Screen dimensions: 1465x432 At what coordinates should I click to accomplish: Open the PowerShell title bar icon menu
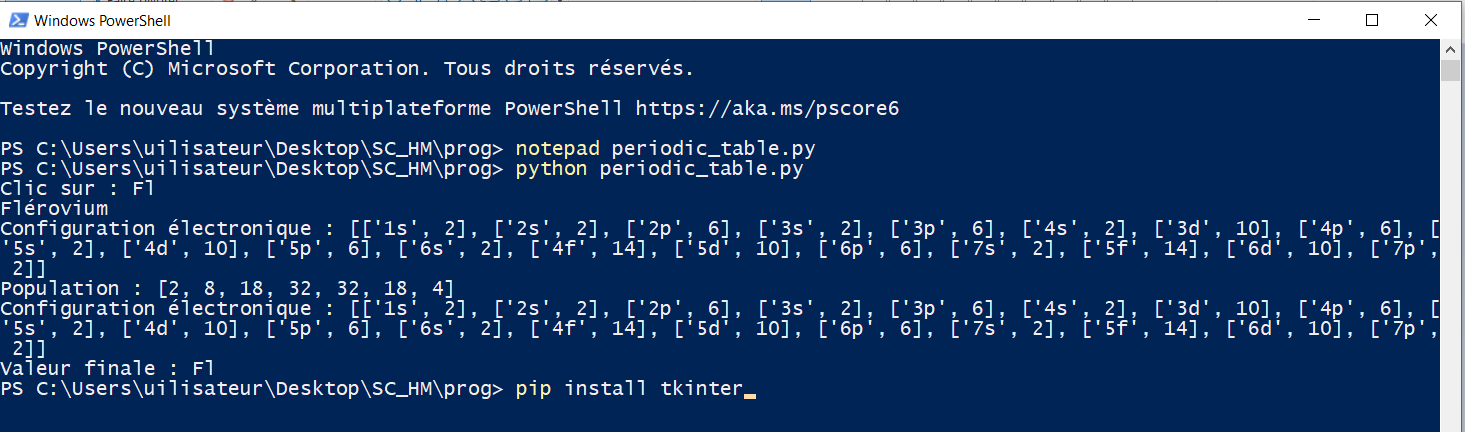point(19,20)
